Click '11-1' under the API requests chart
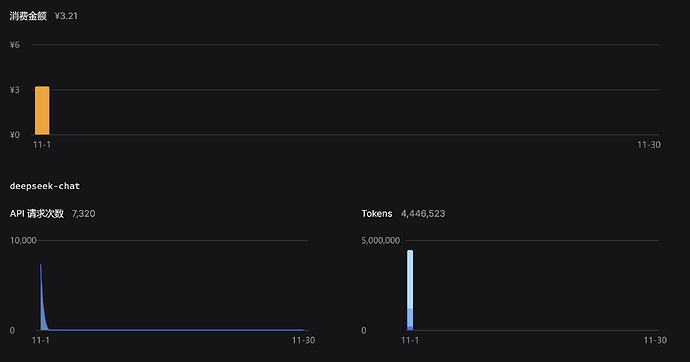690x362 pixels. 40,340
